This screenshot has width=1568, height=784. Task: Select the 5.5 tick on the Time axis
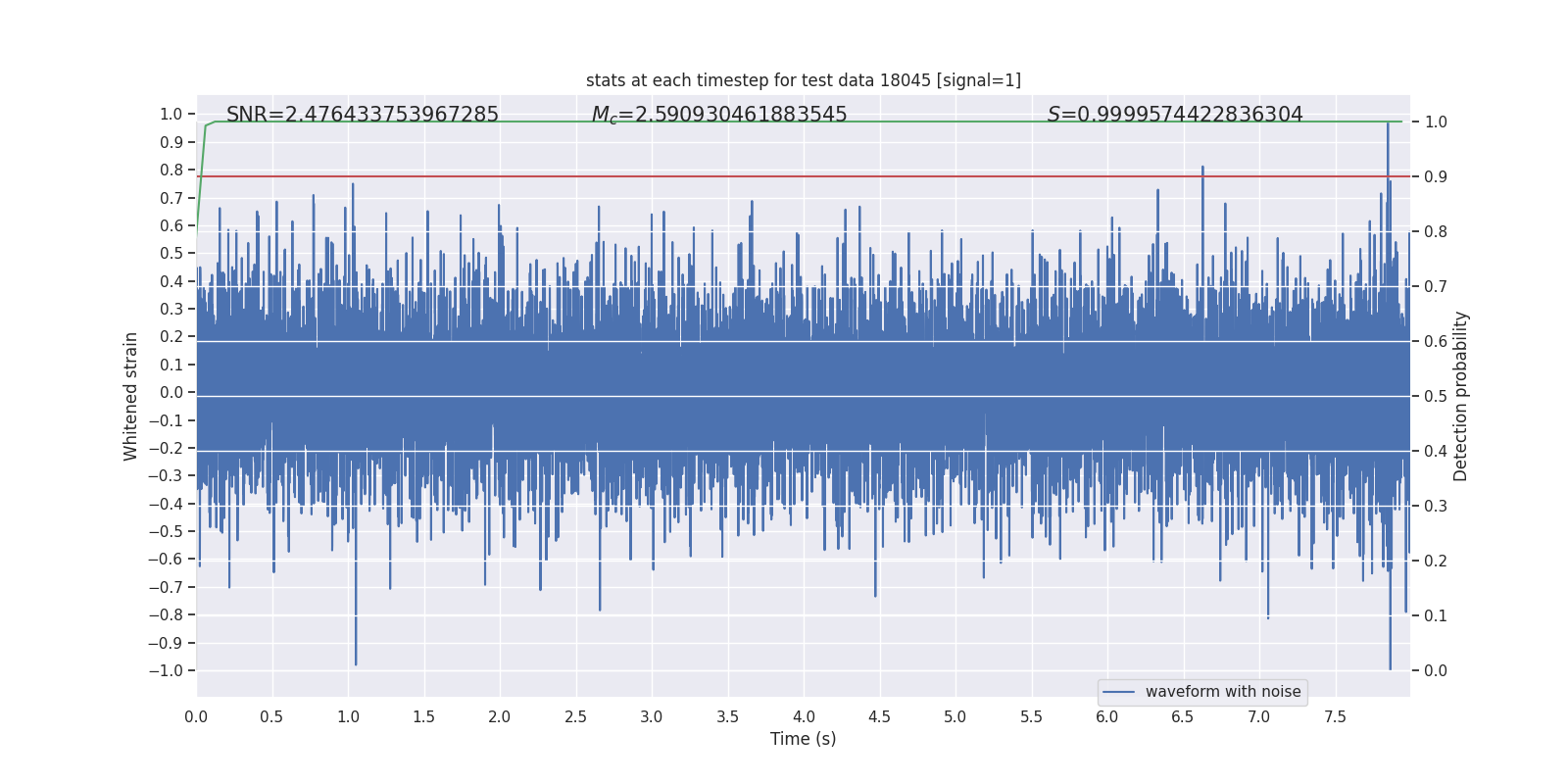[x=1031, y=716]
